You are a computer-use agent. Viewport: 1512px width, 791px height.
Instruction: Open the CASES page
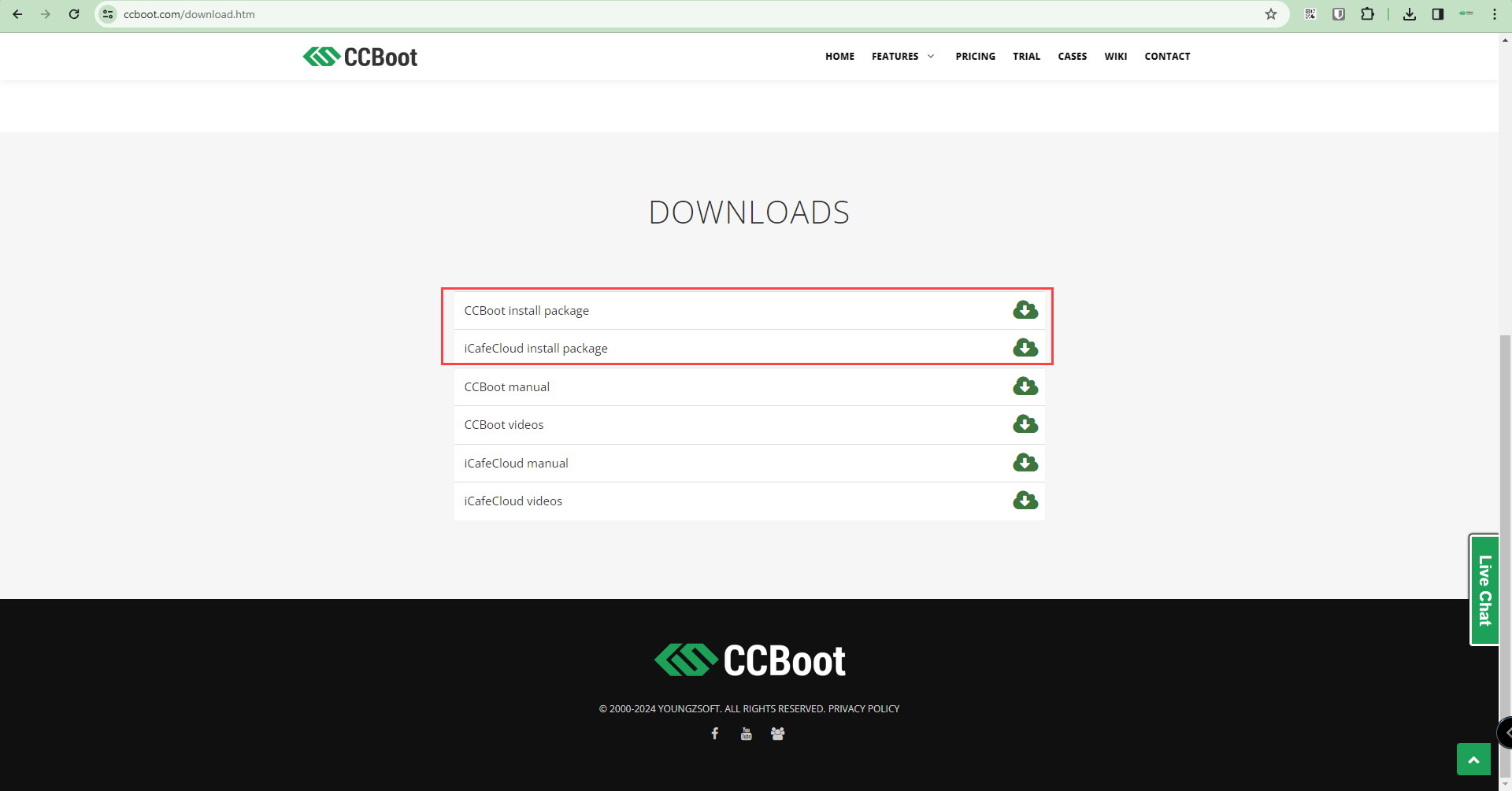pos(1073,57)
